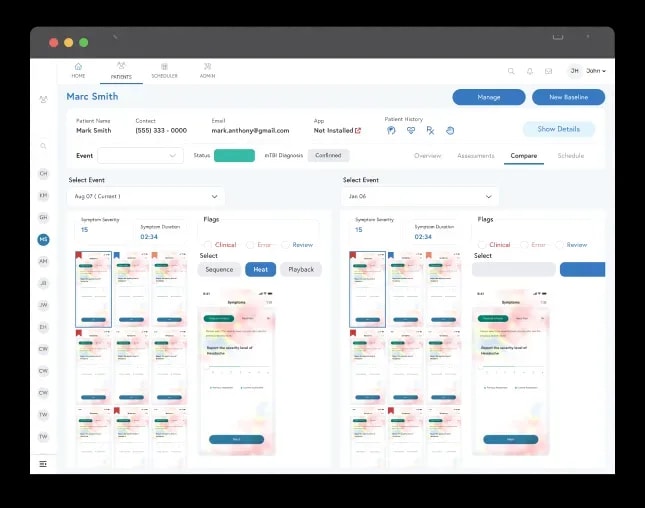645x508 pixels.
Task: Choose the Sequence view button
Action: pos(219,269)
